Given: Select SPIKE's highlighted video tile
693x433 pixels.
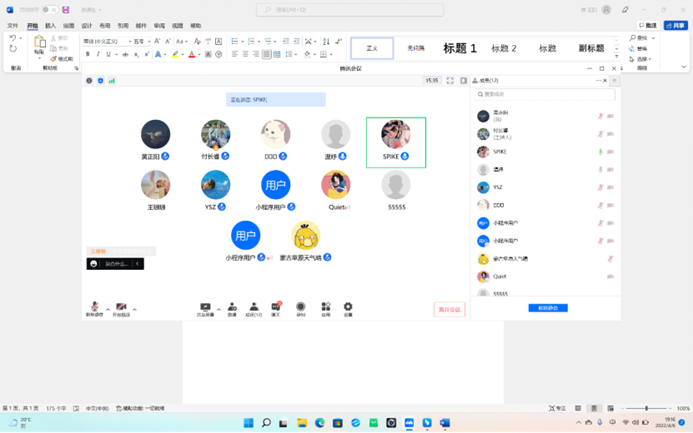Looking at the screenshot, I should click(x=396, y=142).
